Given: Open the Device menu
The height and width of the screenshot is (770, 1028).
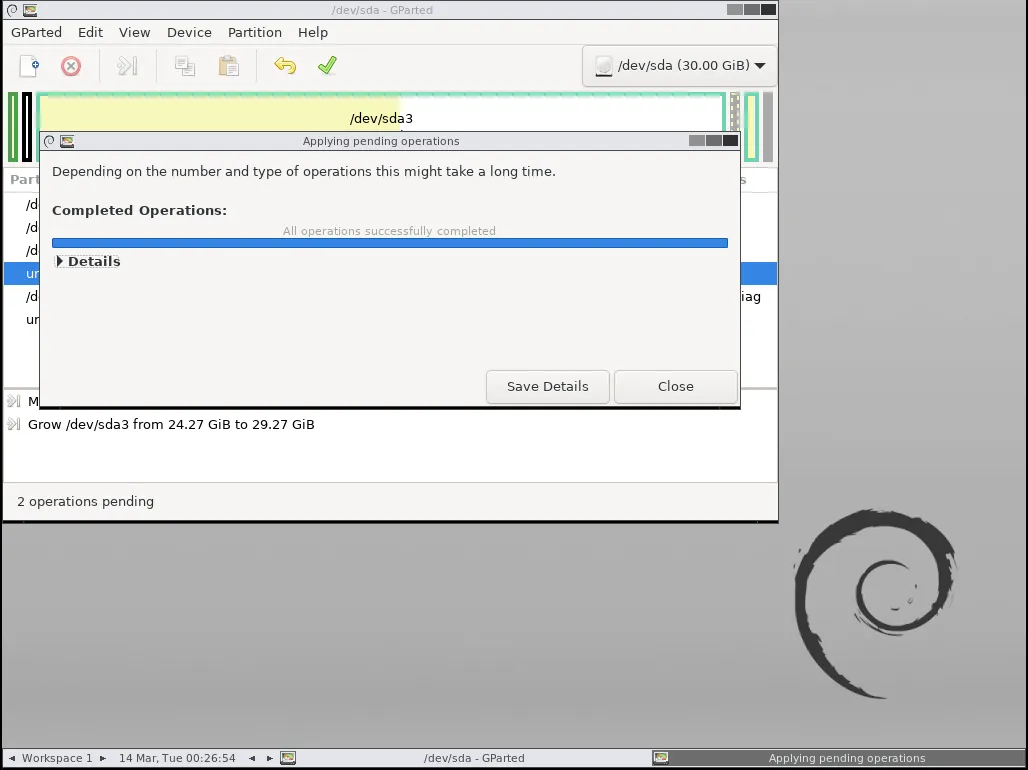Looking at the screenshot, I should point(189,32).
